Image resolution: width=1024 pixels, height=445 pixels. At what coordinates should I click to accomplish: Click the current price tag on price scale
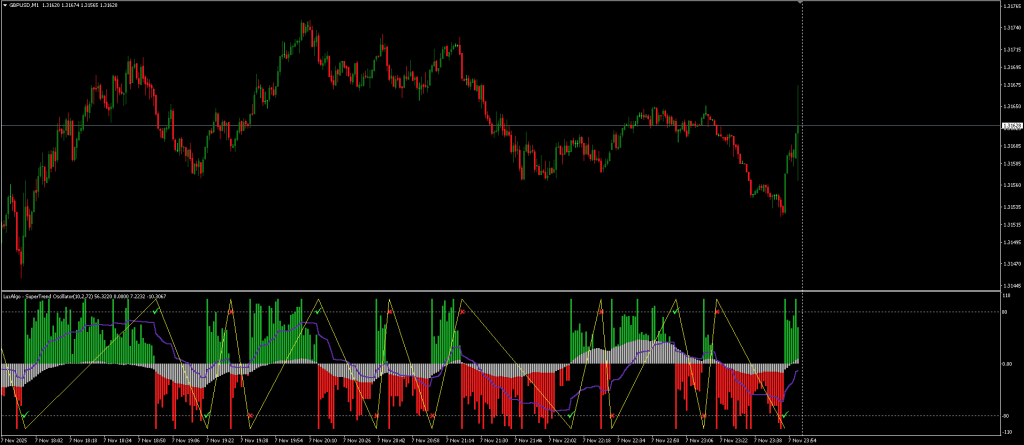point(1011,125)
